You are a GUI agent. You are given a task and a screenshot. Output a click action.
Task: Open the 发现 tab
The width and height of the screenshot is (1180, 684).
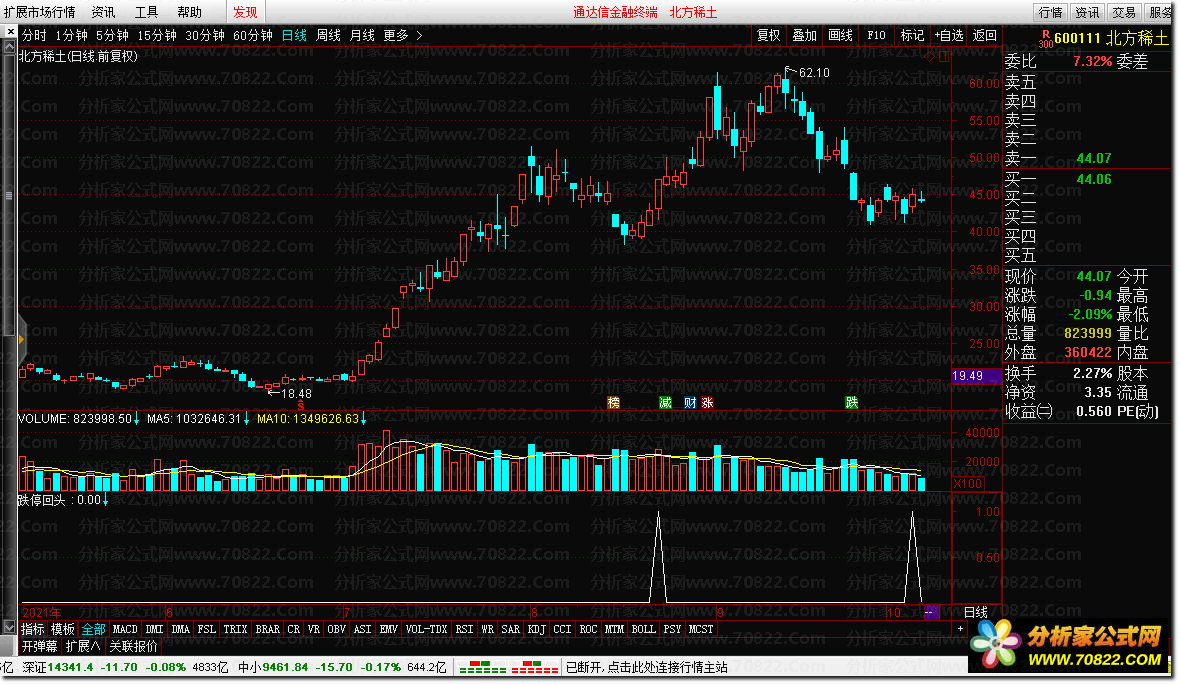(245, 12)
